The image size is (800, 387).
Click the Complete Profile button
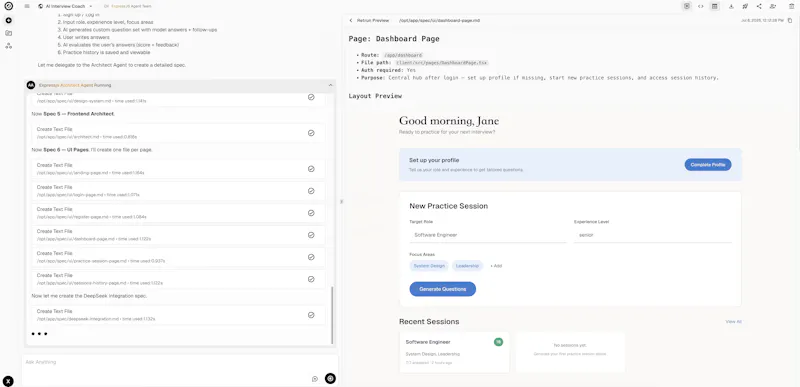coord(708,165)
